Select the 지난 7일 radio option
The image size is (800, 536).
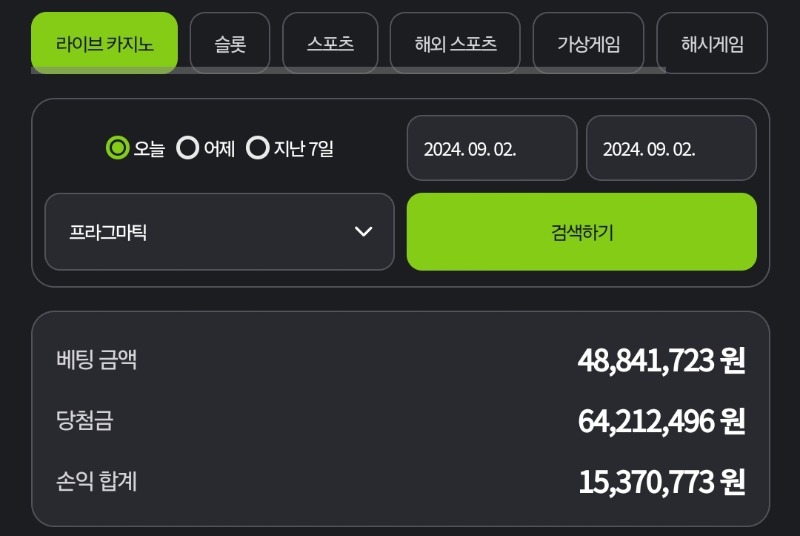point(257,148)
